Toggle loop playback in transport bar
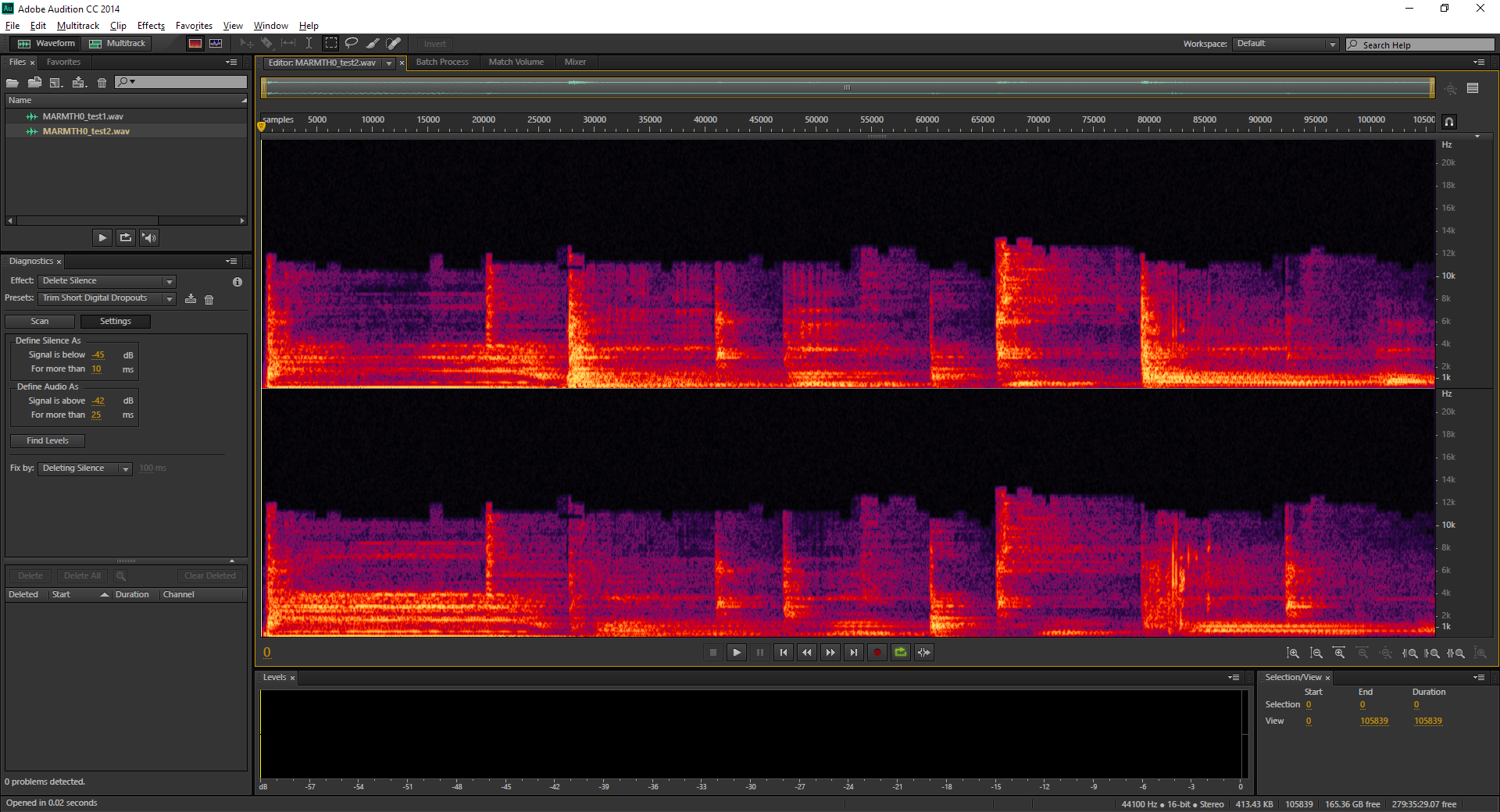The width and height of the screenshot is (1500, 812). pyautogui.click(x=901, y=652)
